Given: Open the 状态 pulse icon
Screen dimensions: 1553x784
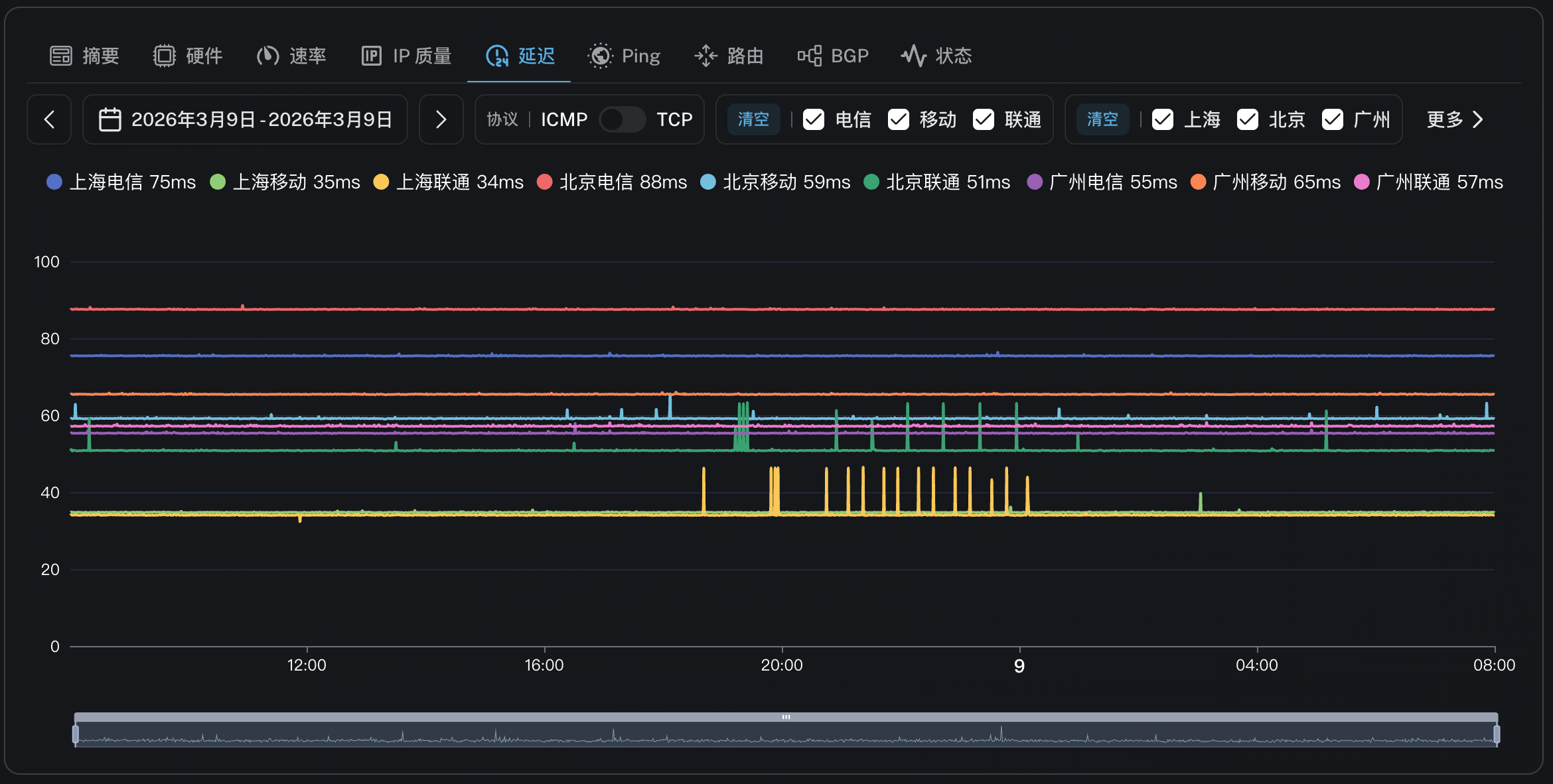Looking at the screenshot, I should pyautogui.click(x=913, y=56).
